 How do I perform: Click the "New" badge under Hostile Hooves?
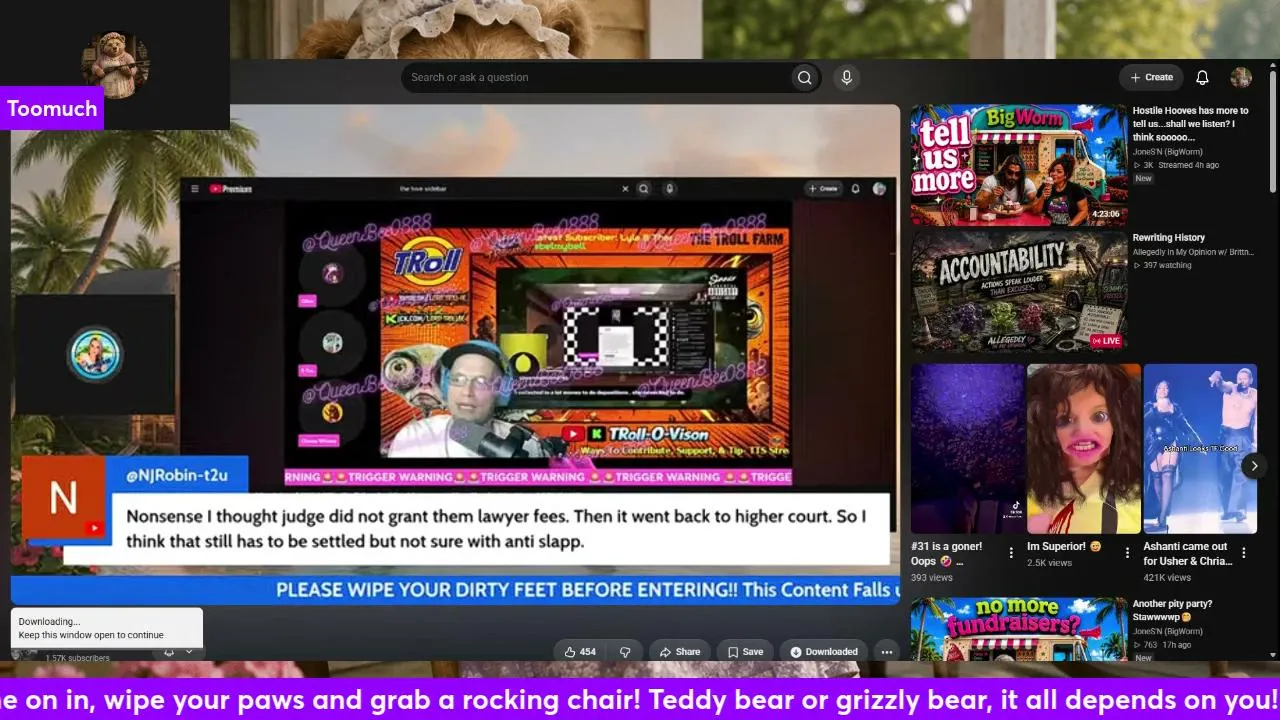(1143, 178)
